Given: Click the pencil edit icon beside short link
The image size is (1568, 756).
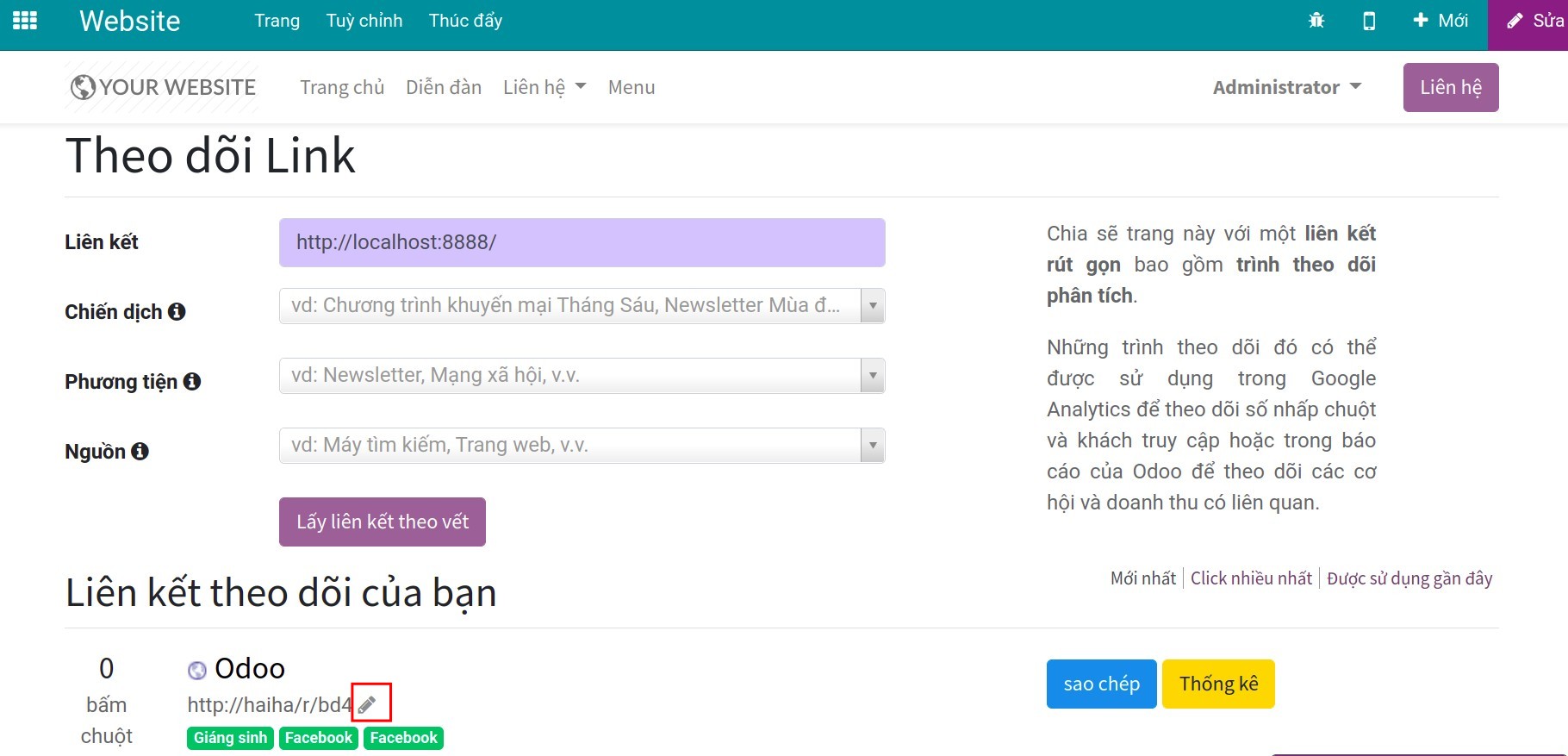Looking at the screenshot, I should pyautogui.click(x=368, y=705).
